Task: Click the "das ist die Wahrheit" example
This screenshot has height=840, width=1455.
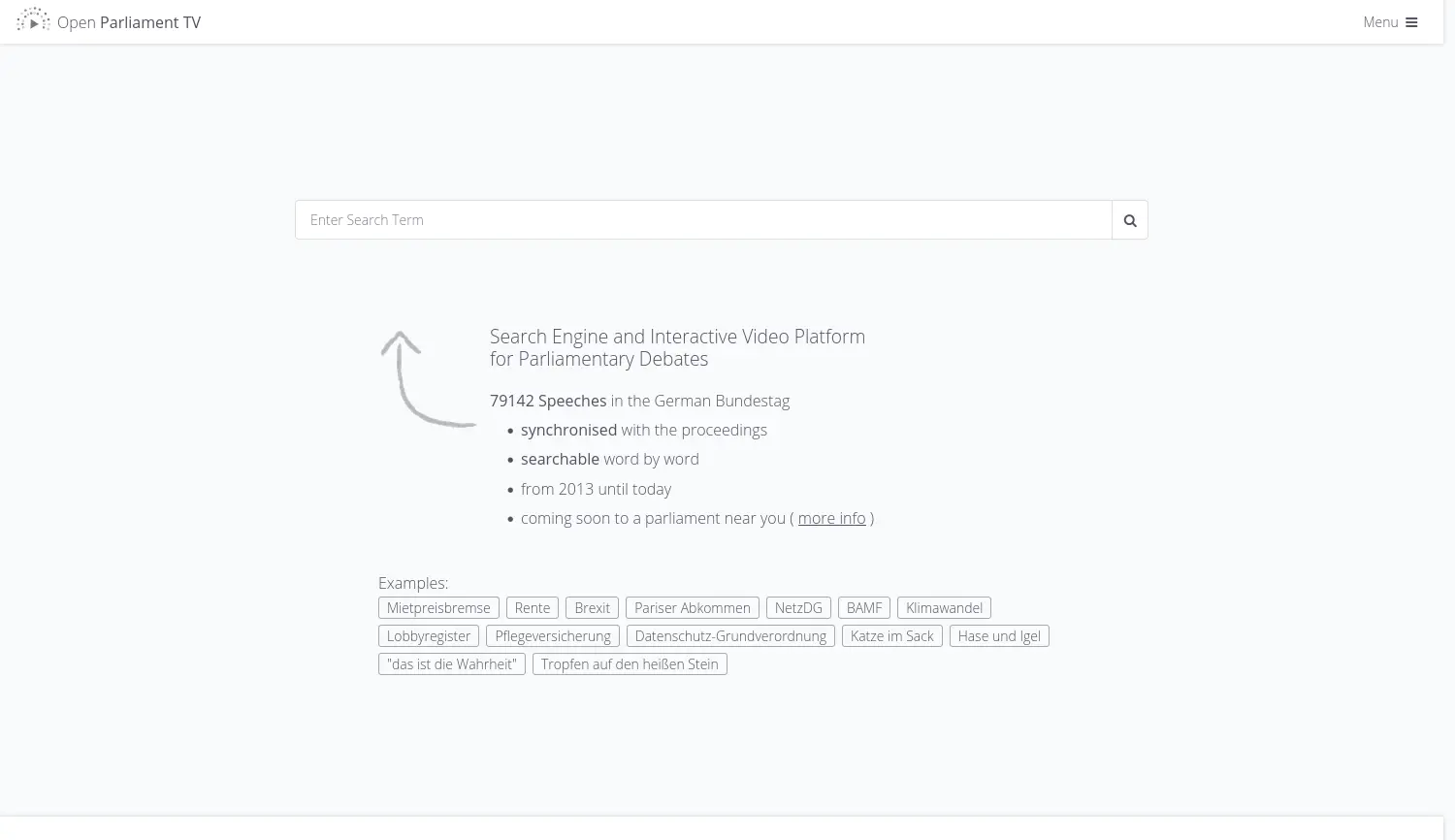Action: coord(452,664)
